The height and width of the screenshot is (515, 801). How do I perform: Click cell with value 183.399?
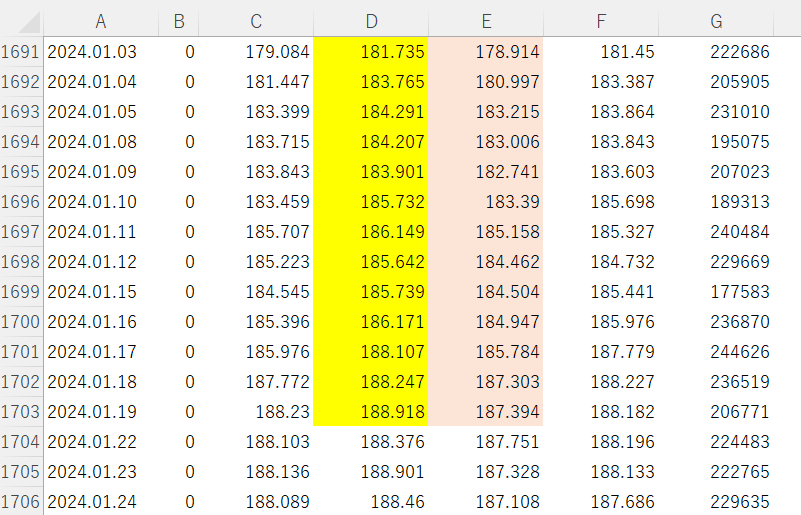(256, 112)
